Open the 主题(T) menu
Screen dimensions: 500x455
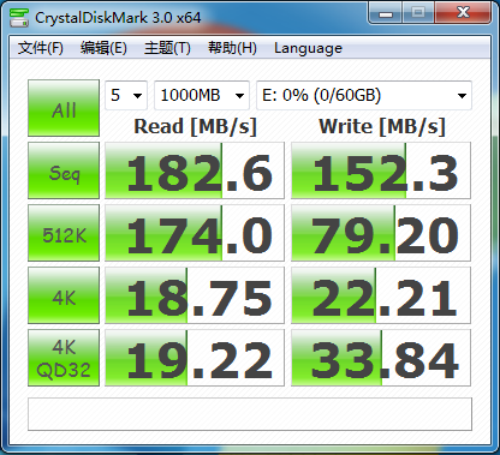pyautogui.click(x=167, y=48)
